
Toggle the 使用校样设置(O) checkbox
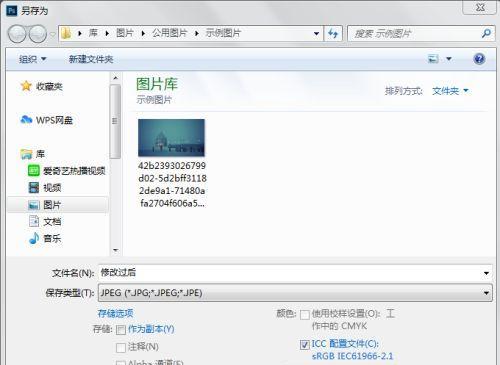[305, 315]
